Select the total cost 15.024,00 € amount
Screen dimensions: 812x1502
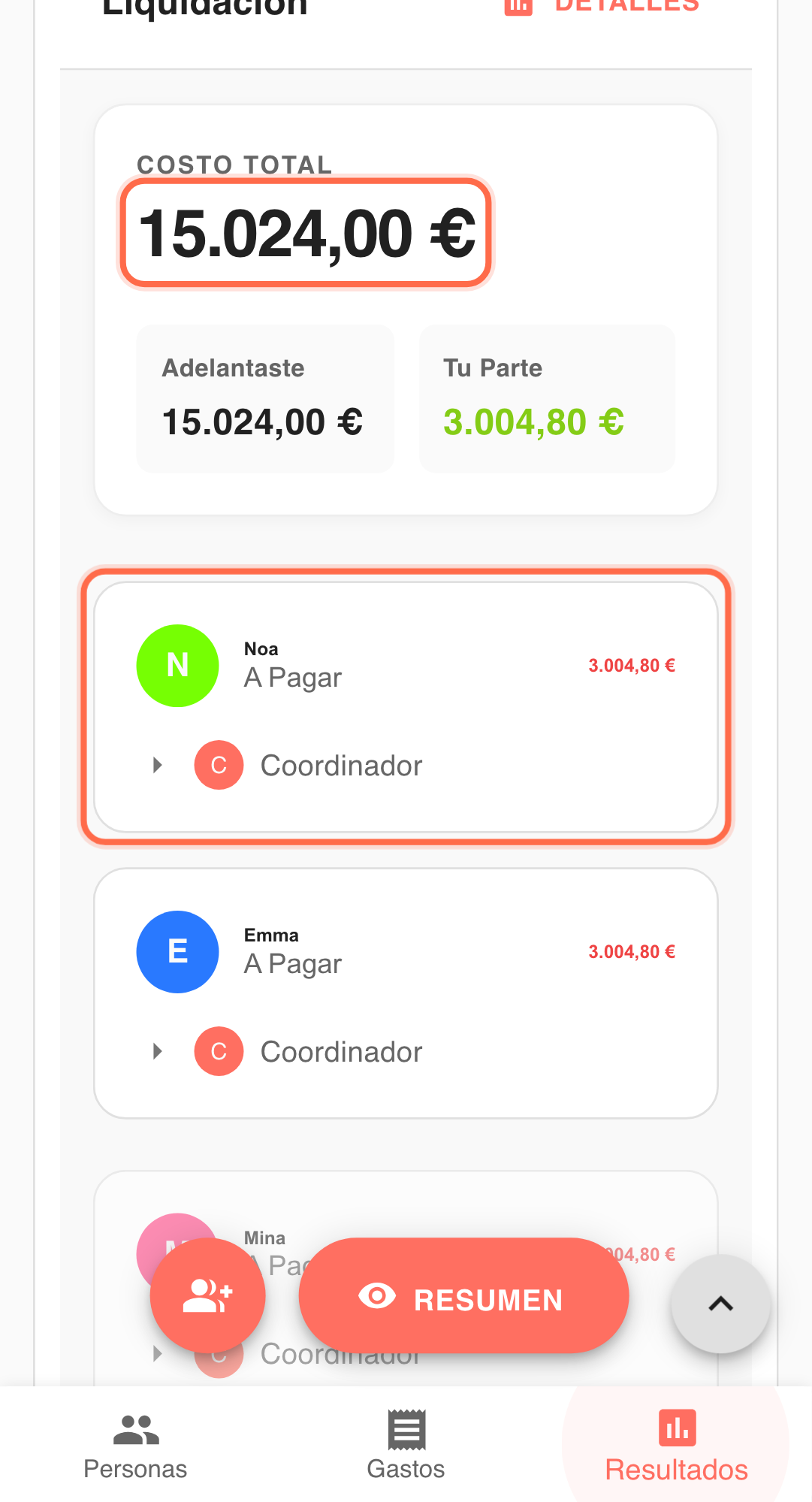pos(306,233)
